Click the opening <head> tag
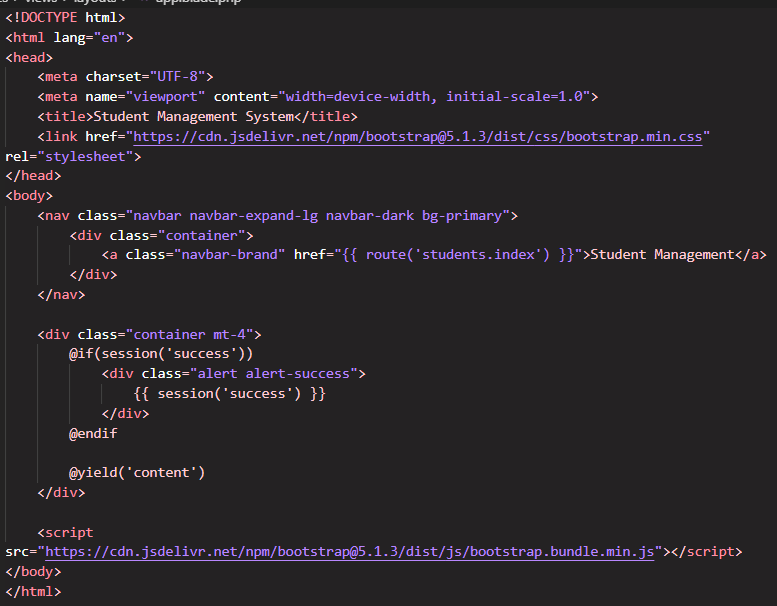This screenshot has height=606, width=777. (x=29, y=57)
